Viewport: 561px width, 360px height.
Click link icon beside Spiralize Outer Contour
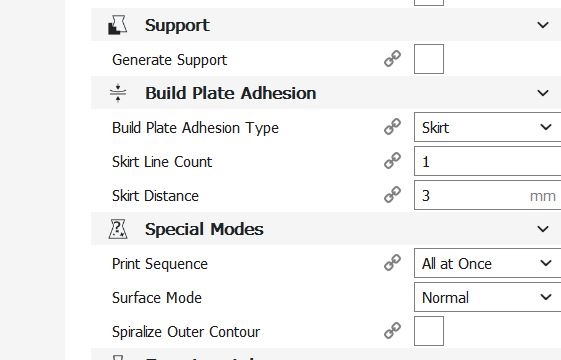pyautogui.click(x=392, y=331)
